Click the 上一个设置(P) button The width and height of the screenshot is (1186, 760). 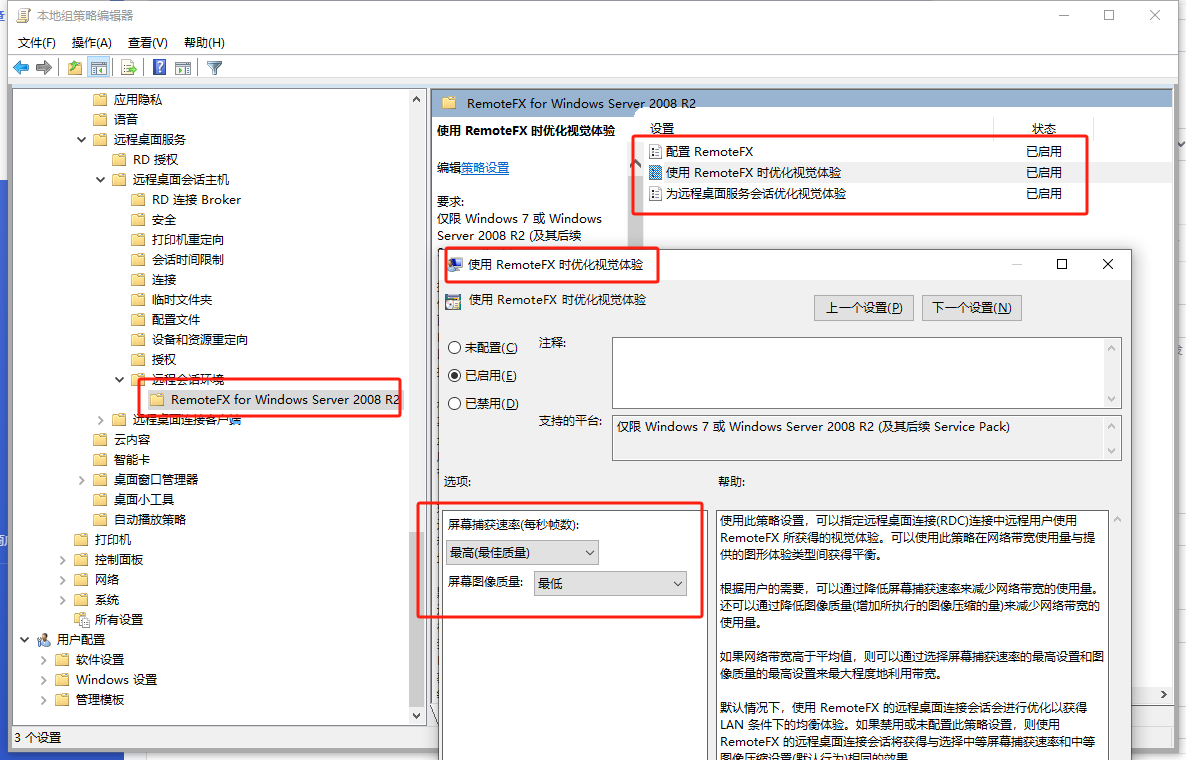tap(864, 308)
